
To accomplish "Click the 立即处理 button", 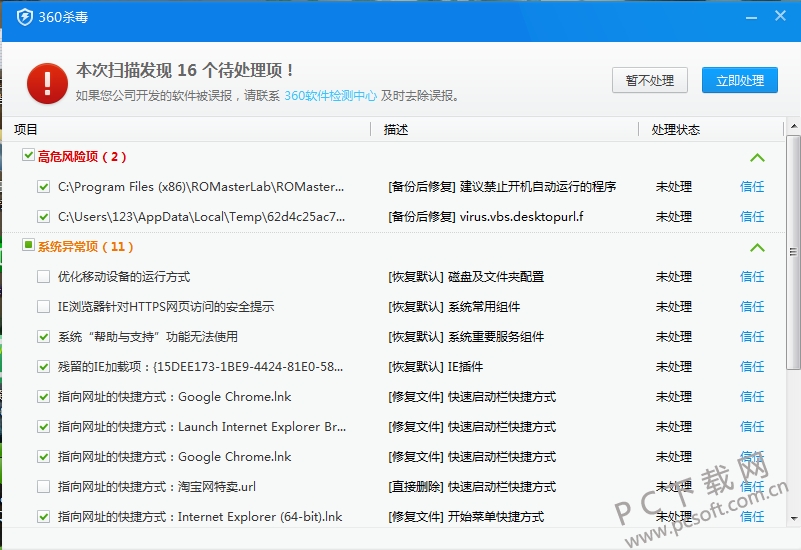I will point(740,81).
